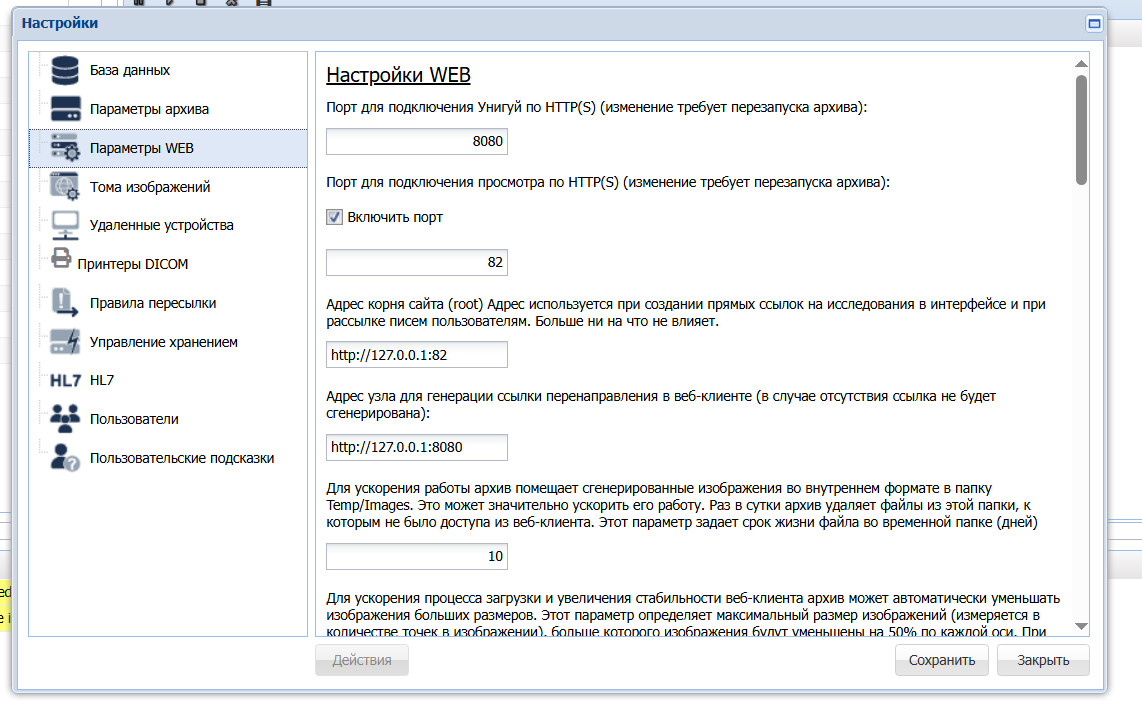The width and height of the screenshot is (1142, 709).
Task: Toggle the Включить порт checkbox
Action: [334, 217]
